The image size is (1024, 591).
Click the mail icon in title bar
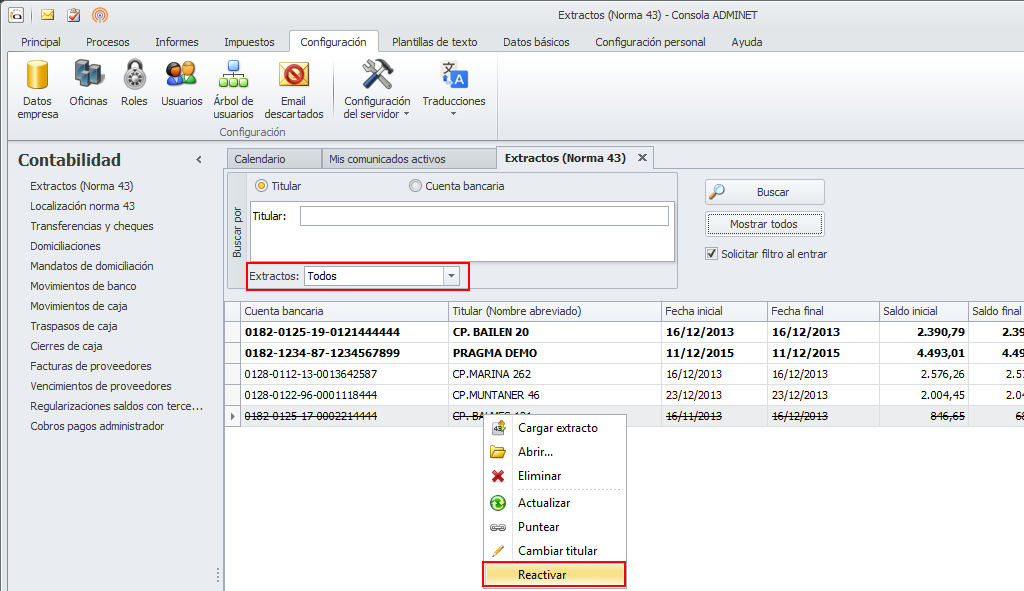[x=47, y=15]
